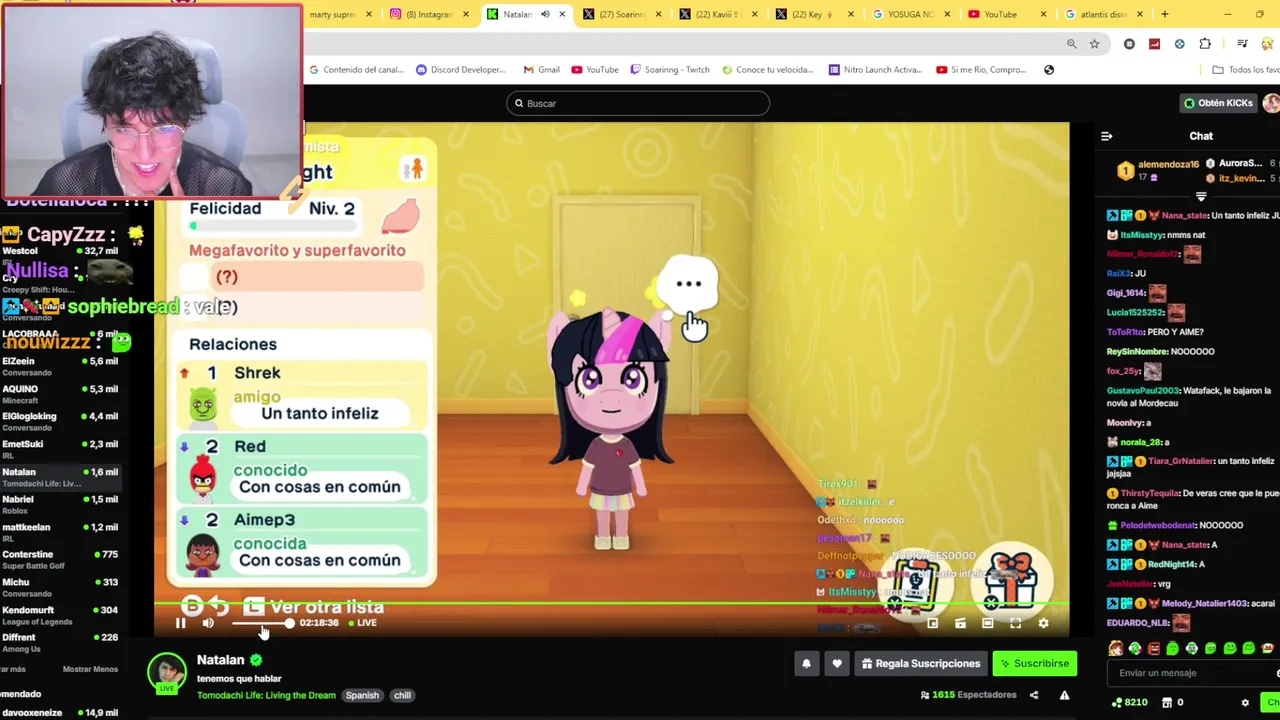
Task: Open Nabriel Roblox channel in sidebar
Action: pyautogui.click(x=60, y=504)
